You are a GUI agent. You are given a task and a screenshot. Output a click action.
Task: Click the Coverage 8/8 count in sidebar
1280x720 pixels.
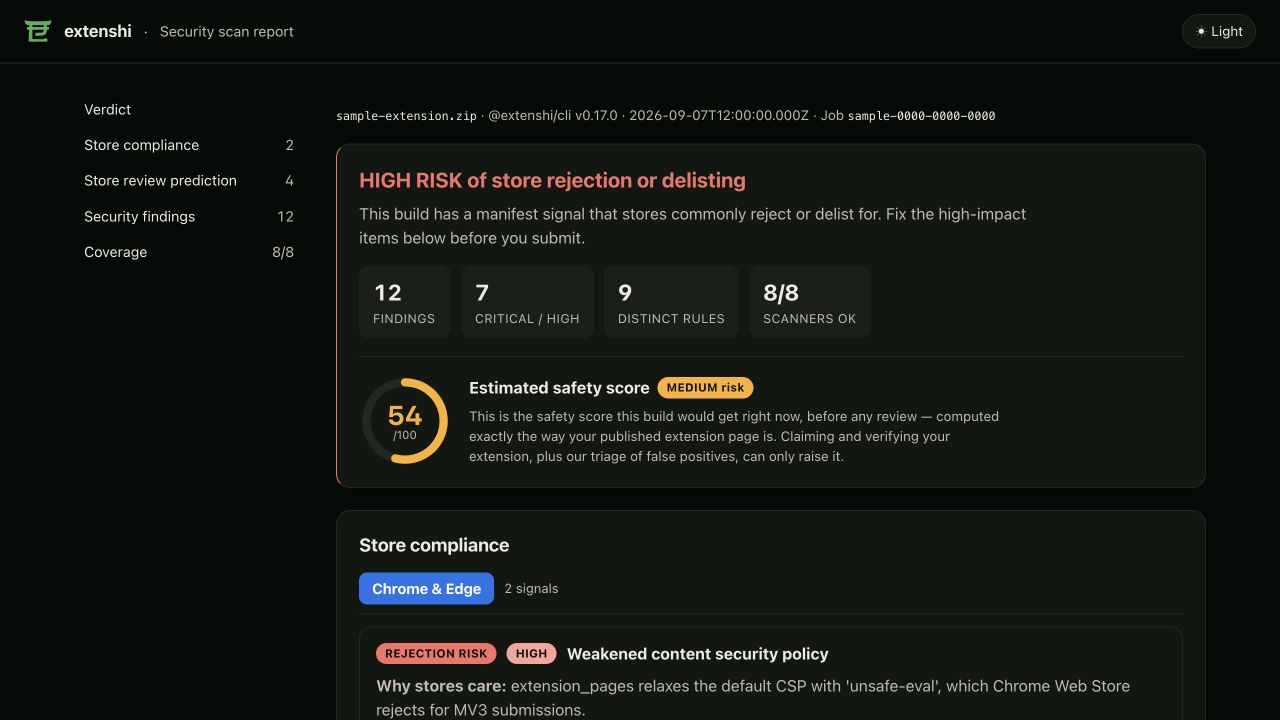[x=283, y=252]
